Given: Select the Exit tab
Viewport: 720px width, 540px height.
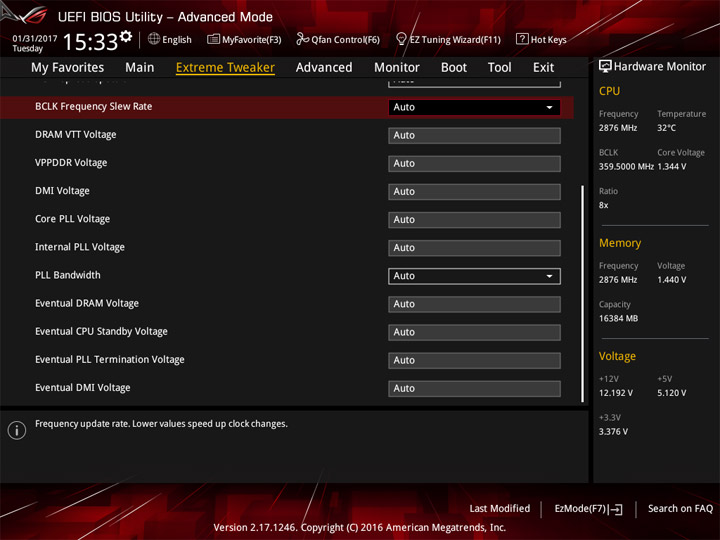Looking at the screenshot, I should pyautogui.click(x=543, y=68).
